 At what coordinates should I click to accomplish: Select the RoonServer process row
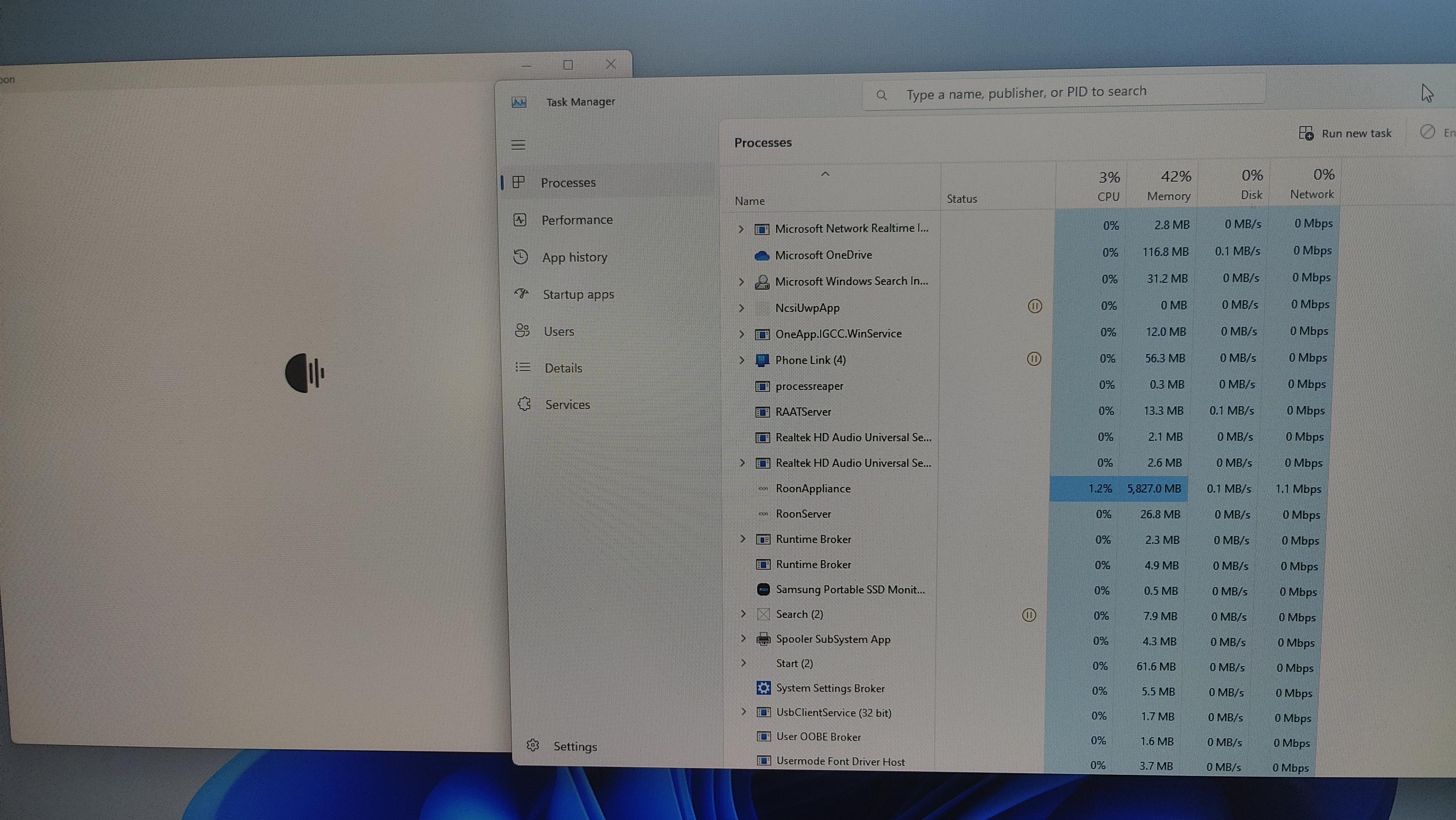pos(1026,514)
